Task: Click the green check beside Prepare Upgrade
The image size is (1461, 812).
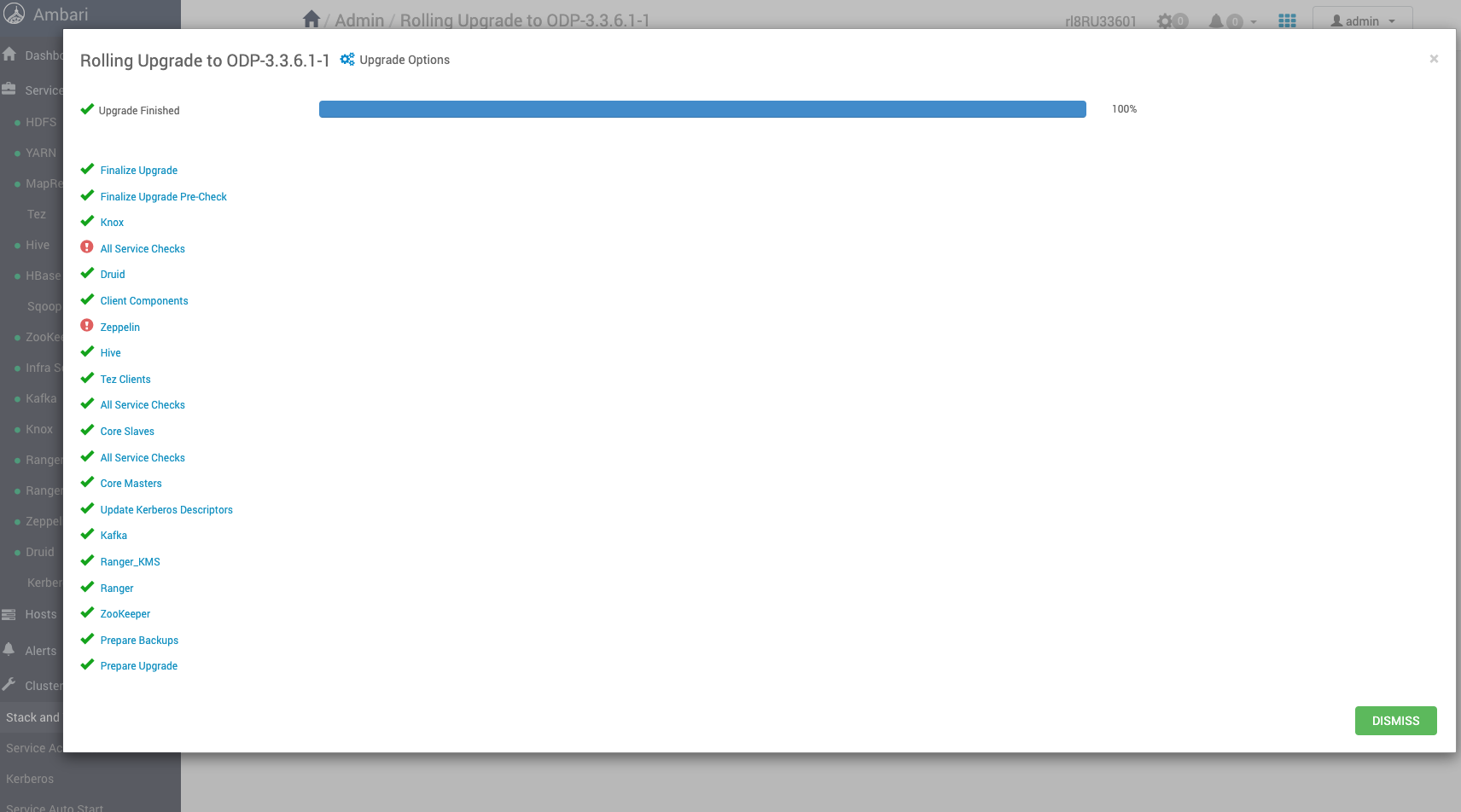Action: (x=87, y=664)
